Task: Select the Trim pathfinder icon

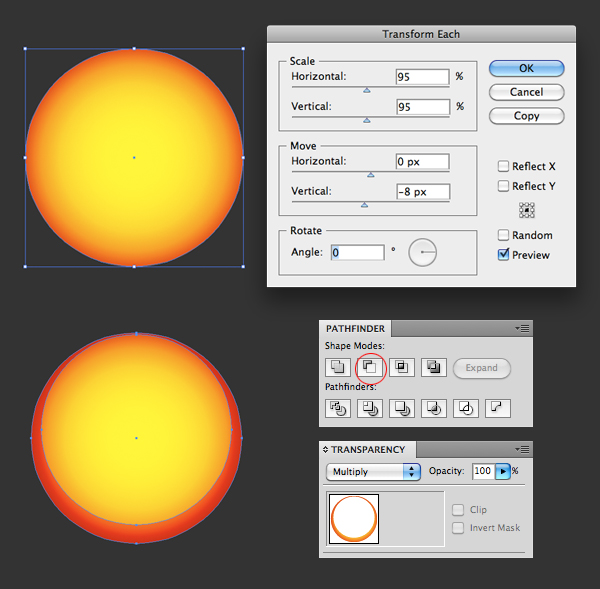Action: coord(370,408)
